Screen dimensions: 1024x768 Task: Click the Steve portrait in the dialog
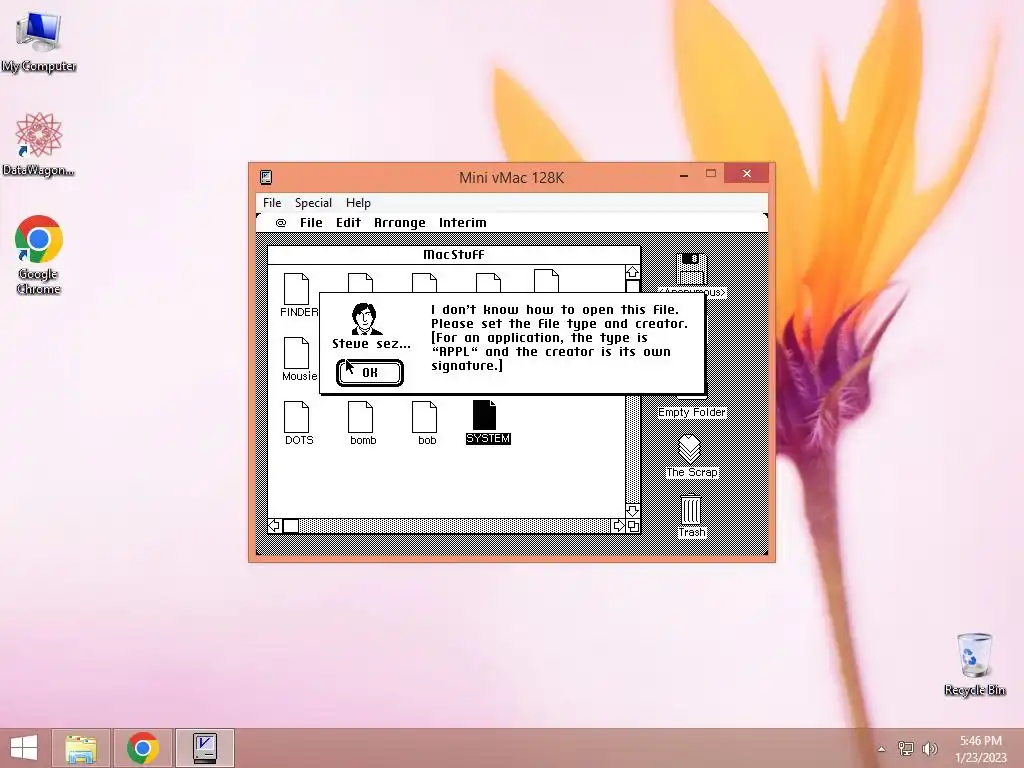[x=366, y=319]
